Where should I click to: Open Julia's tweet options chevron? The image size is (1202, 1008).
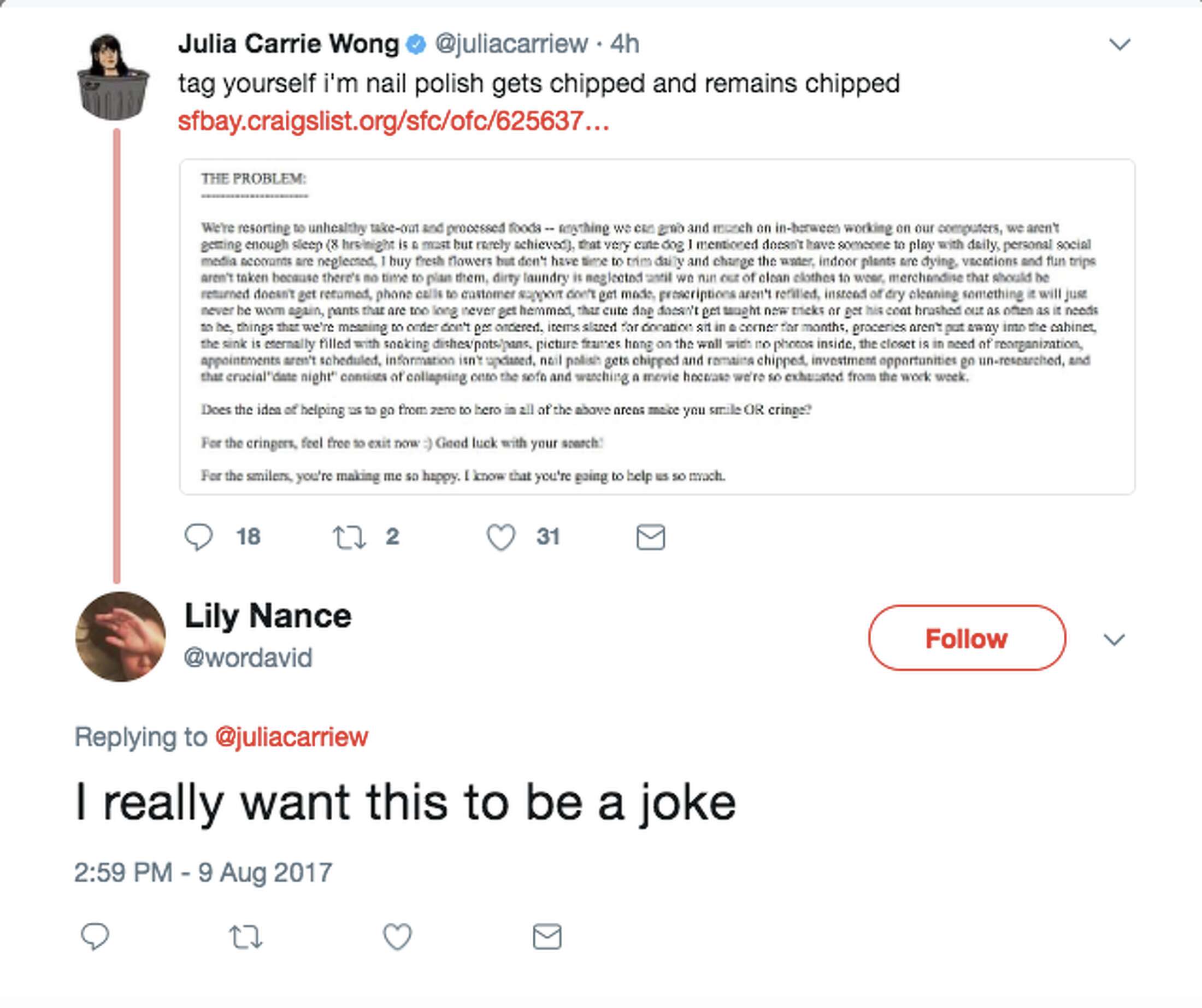click(x=1119, y=44)
